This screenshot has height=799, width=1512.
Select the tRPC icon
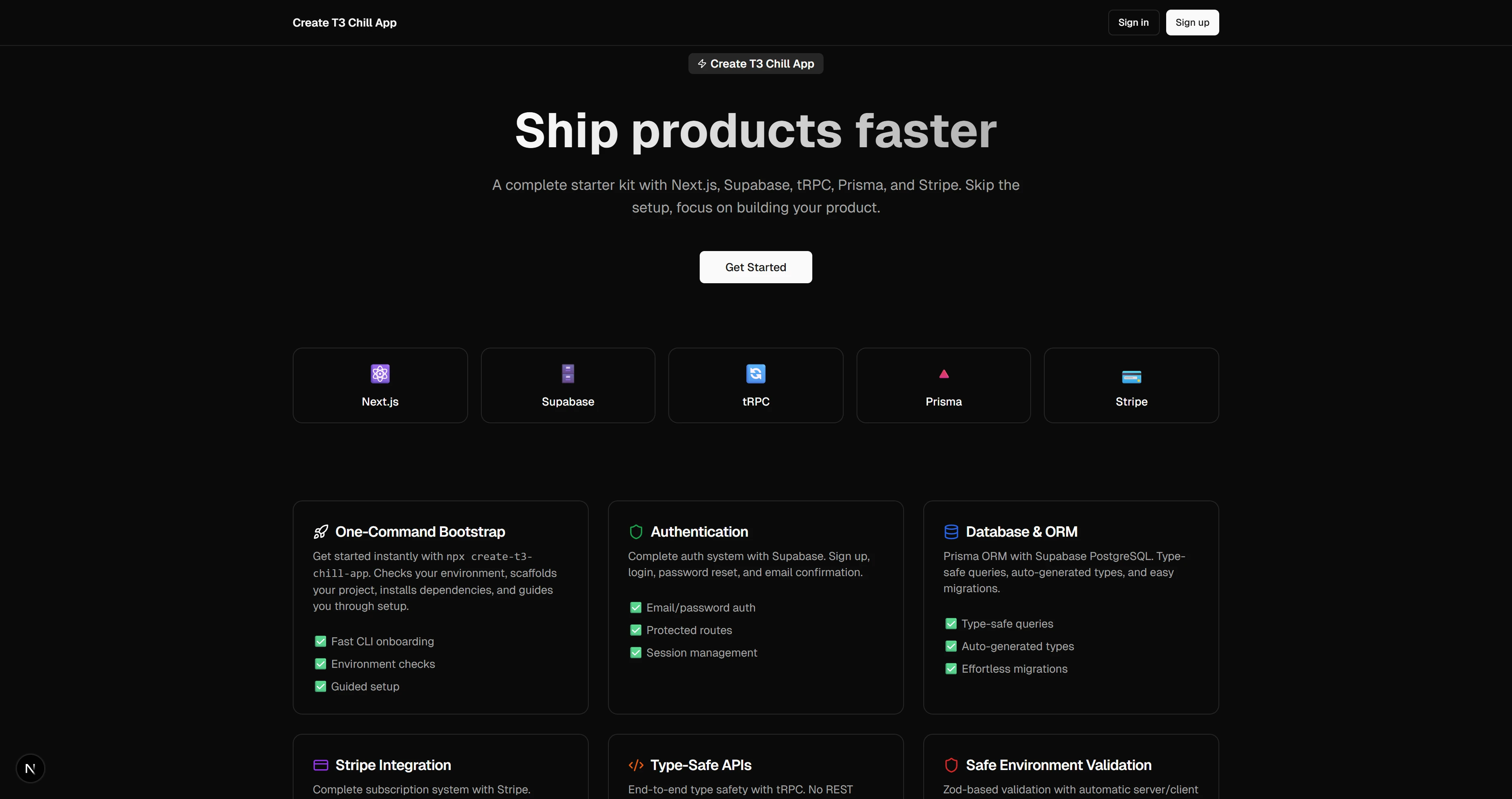point(756,373)
